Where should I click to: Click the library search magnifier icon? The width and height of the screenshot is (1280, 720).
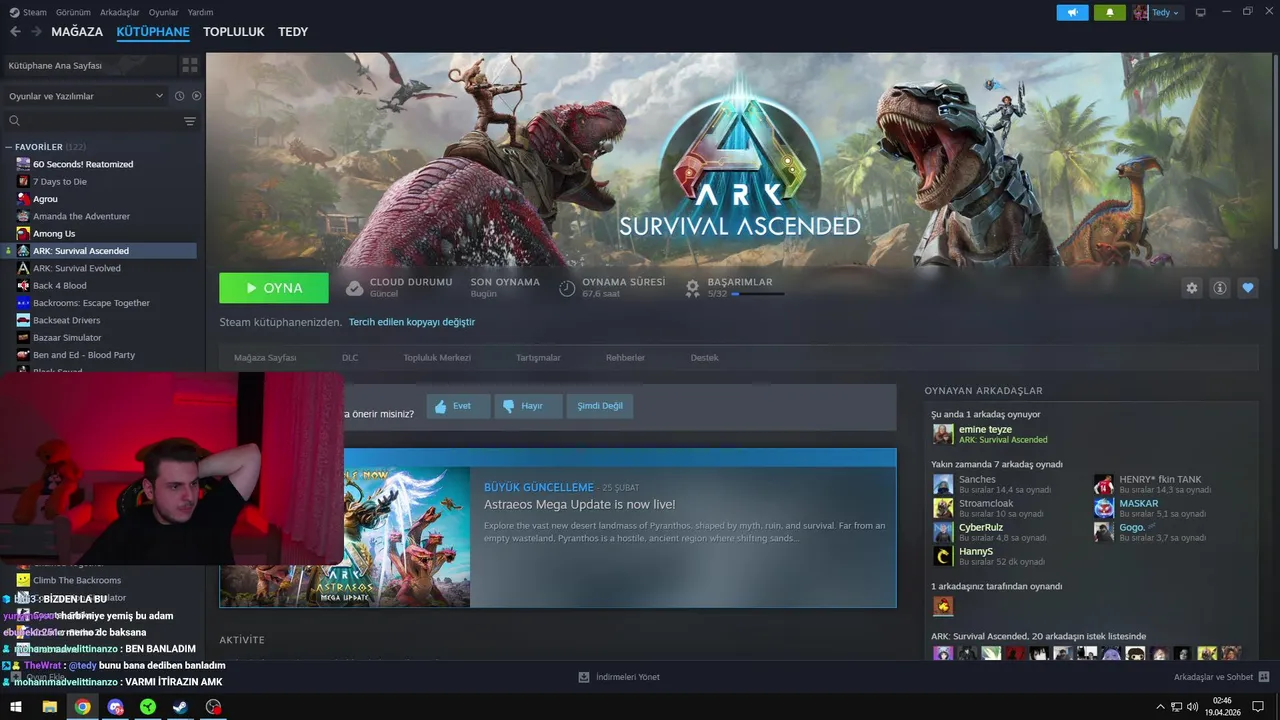pos(14,121)
